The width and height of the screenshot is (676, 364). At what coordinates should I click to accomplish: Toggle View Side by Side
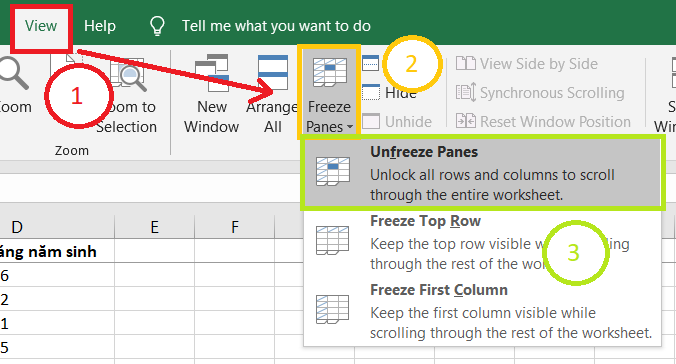[527, 64]
